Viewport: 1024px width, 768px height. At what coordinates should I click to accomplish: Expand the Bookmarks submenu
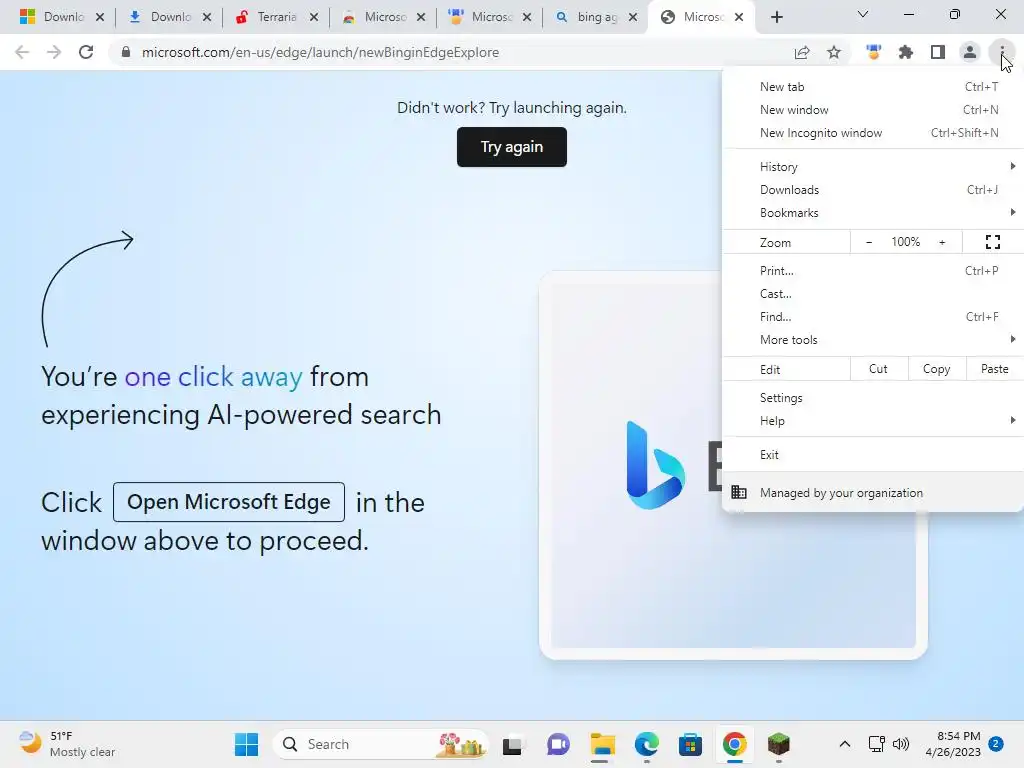pyautogui.click(x=873, y=213)
